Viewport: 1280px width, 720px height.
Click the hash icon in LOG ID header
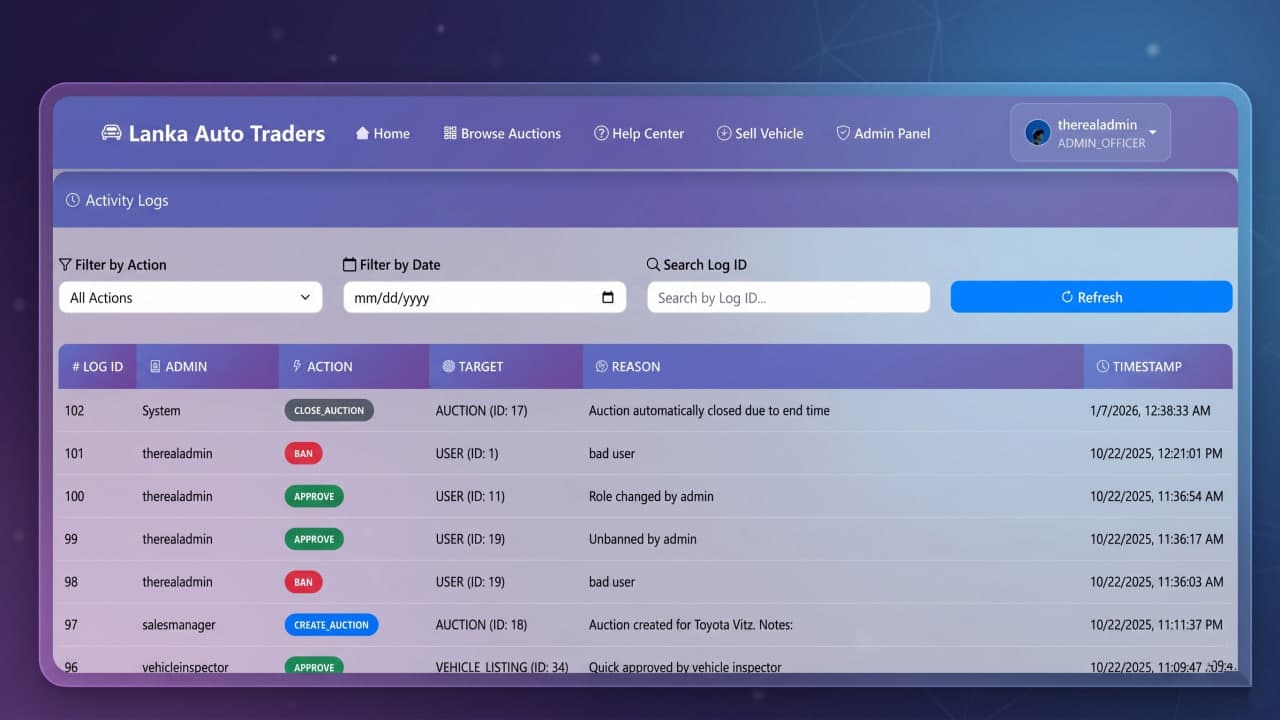[76, 367]
